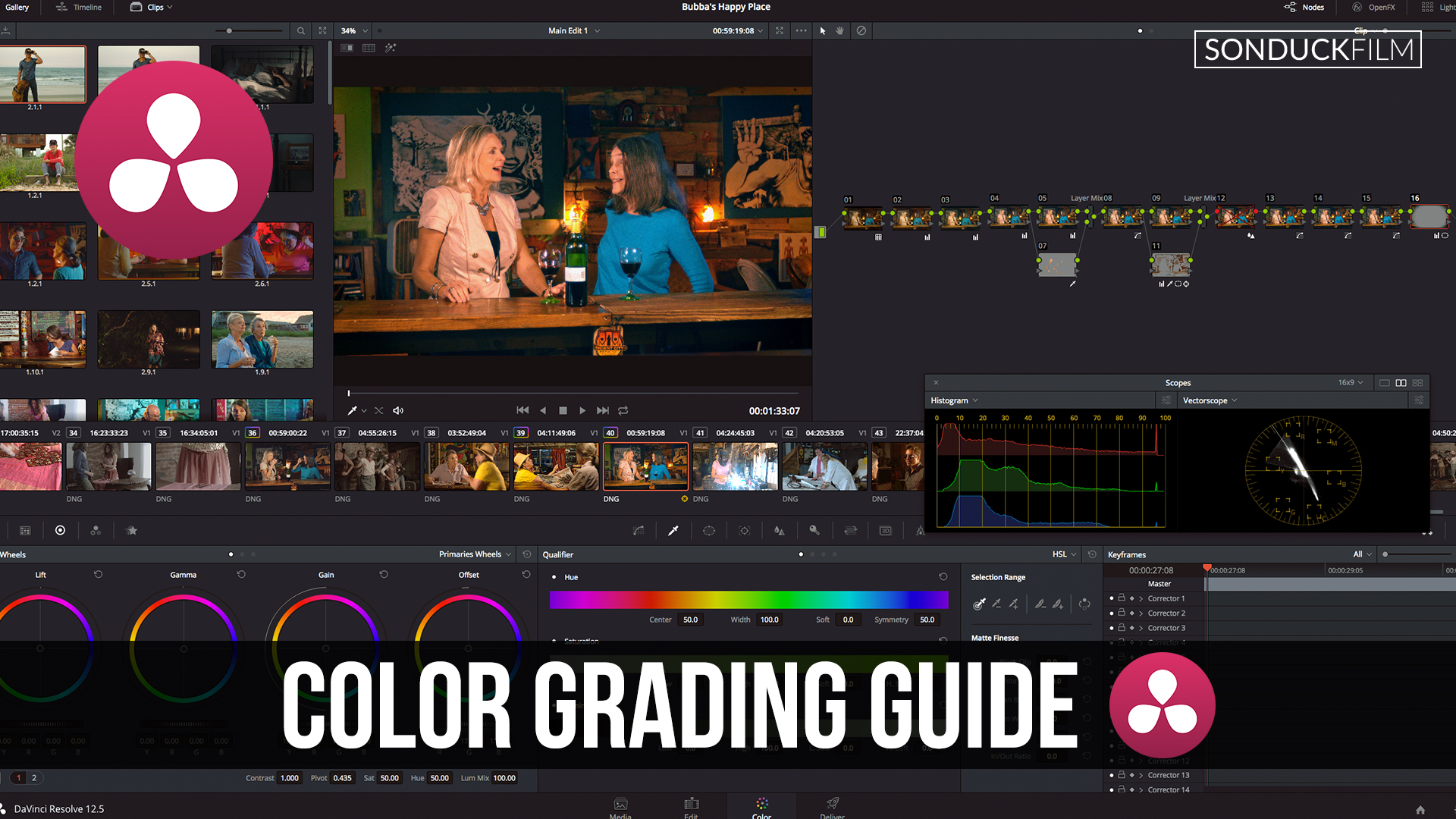
Task: Click the Nodes button
Action: [x=1304, y=8]
